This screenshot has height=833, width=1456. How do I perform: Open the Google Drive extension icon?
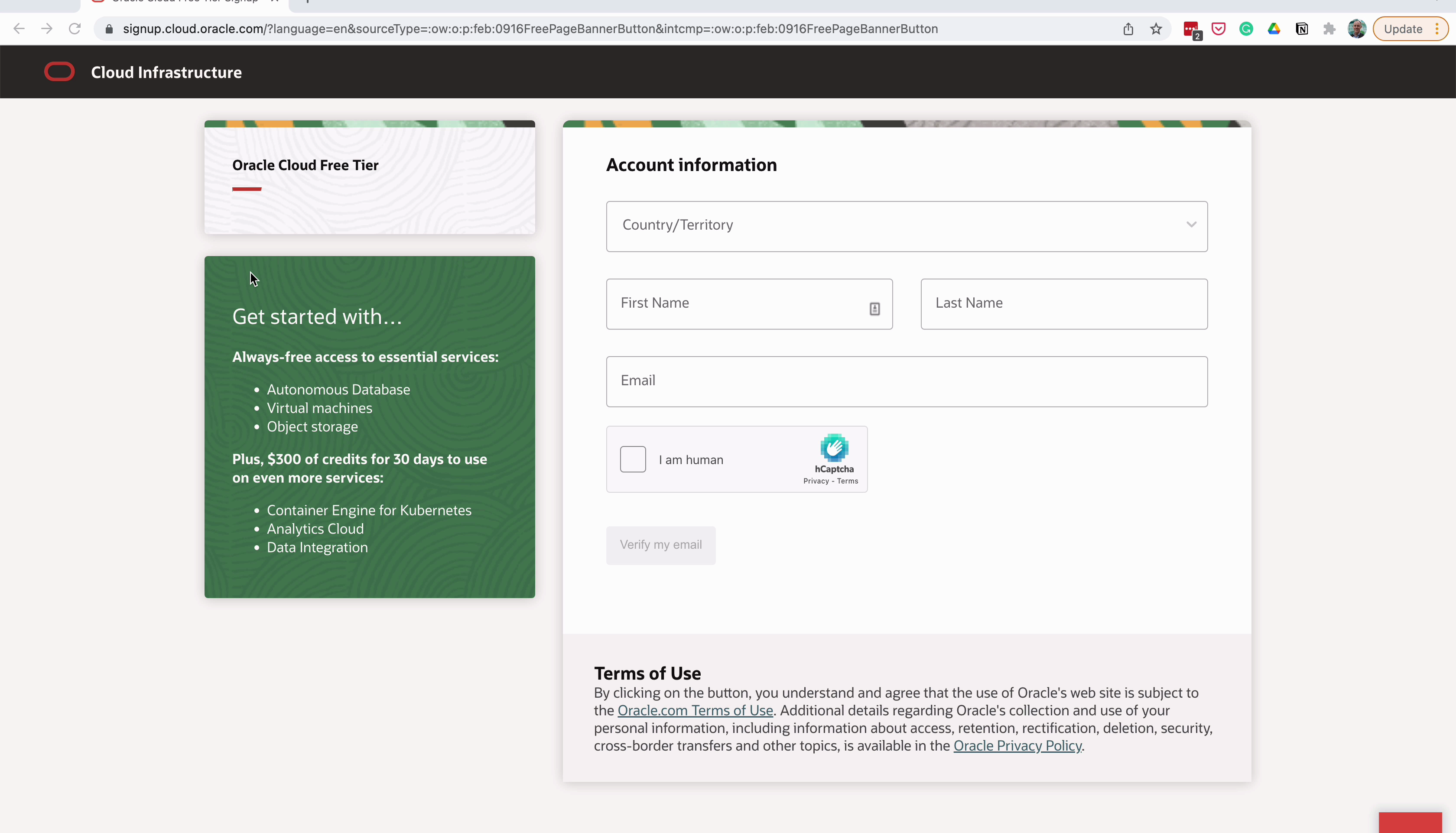click(x=1274, y=29)
